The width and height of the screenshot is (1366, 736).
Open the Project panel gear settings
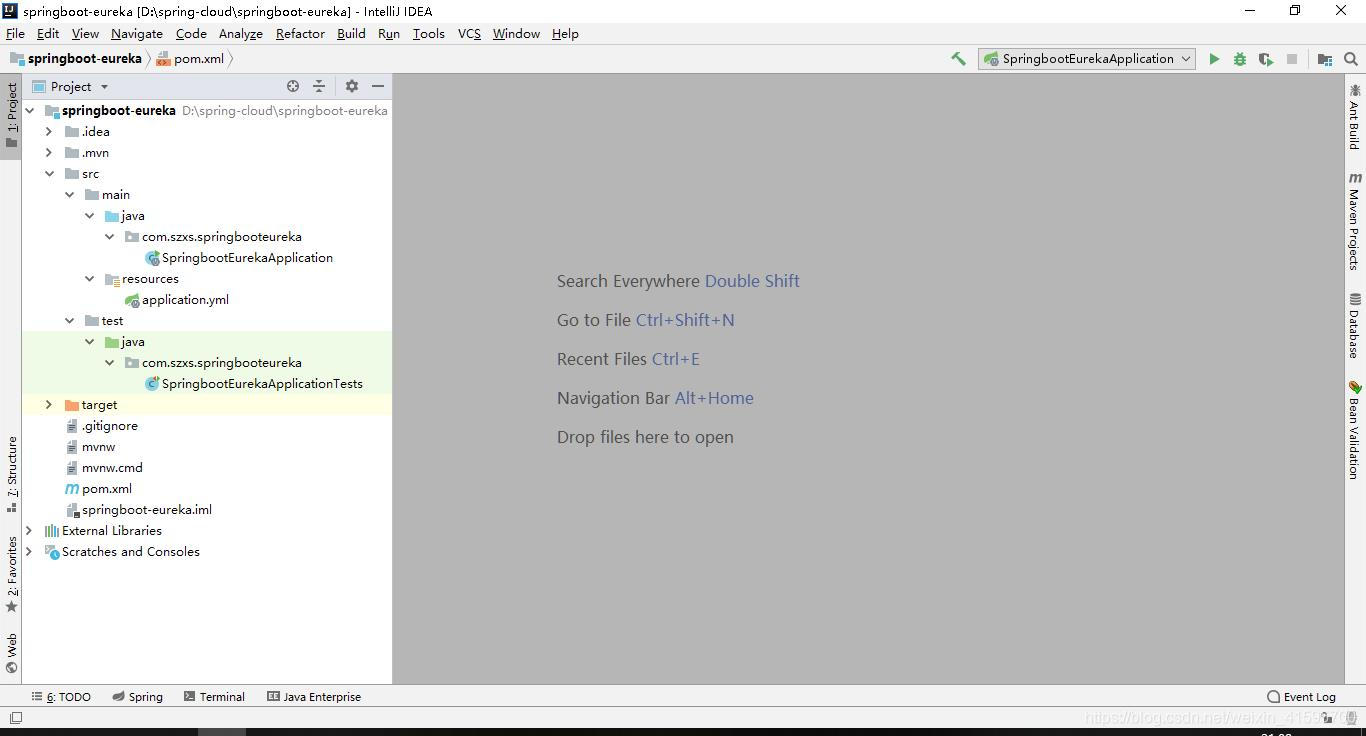pyautogui.click(x=352, y=87)
